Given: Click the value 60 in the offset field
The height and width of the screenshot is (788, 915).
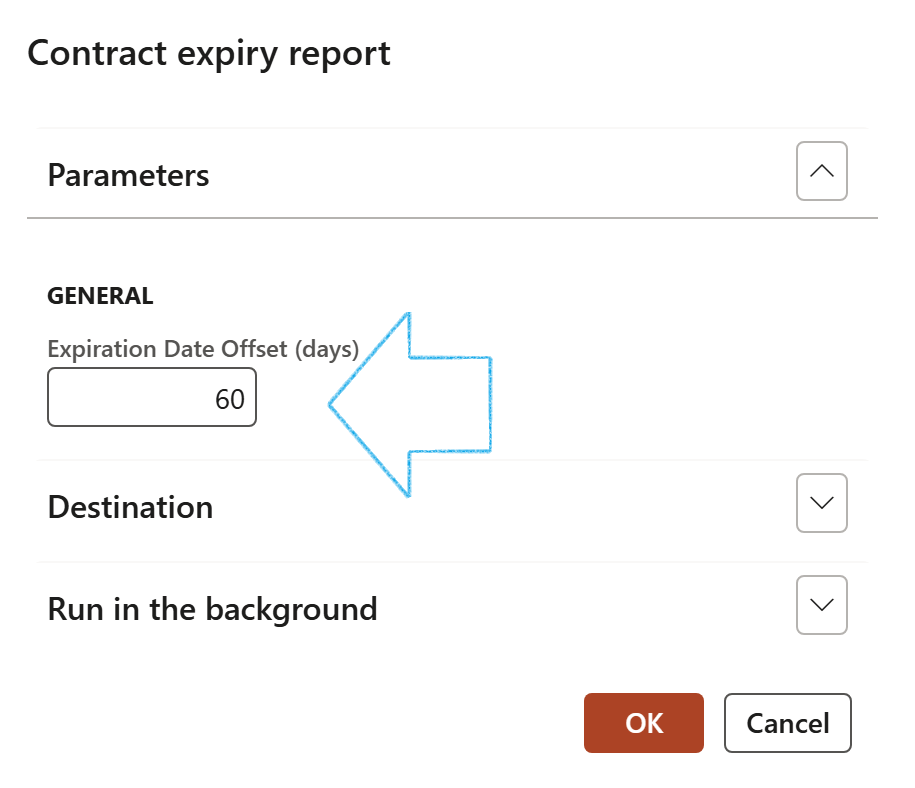Looking at the screenshot, I should coord(229,399).
